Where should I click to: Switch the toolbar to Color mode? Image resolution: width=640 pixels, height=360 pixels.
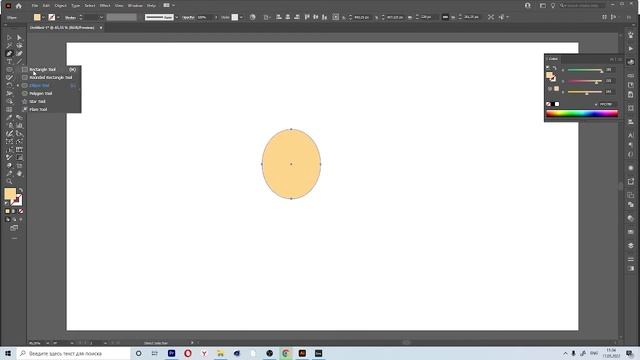[x=7, y=211]
